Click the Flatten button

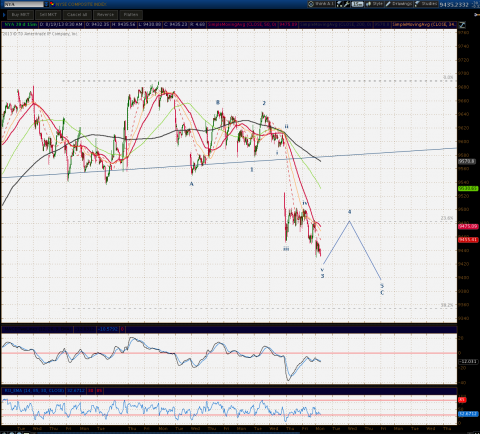(131, 15)
